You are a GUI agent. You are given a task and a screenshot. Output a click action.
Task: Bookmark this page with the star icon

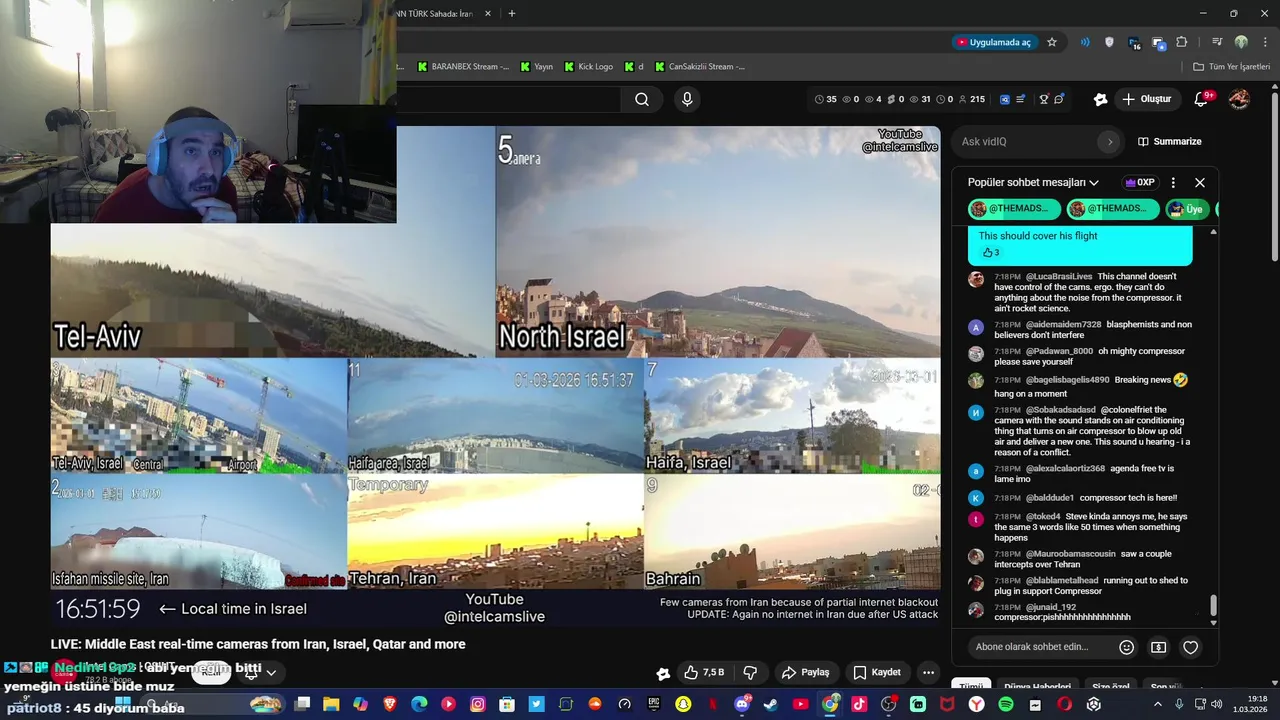click(x=1052, y=42)
